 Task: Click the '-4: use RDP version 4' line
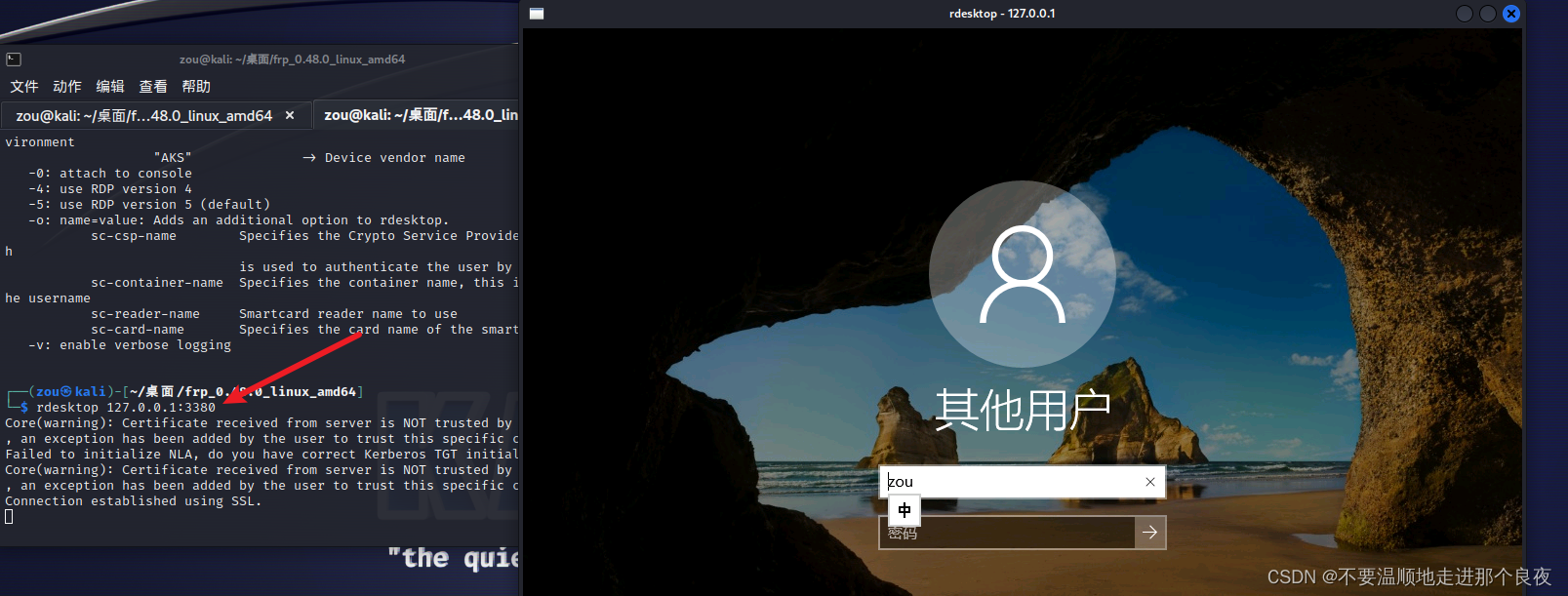click(x=110, y=189)
